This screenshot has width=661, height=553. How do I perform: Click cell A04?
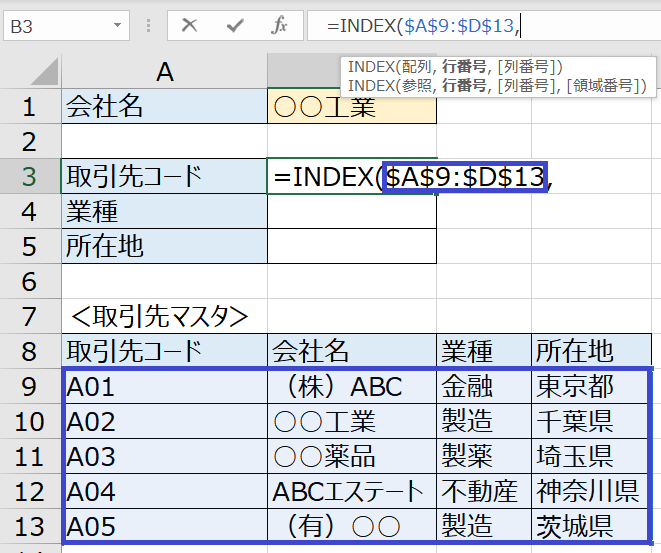pyautogui.click(x=164, y=491)
